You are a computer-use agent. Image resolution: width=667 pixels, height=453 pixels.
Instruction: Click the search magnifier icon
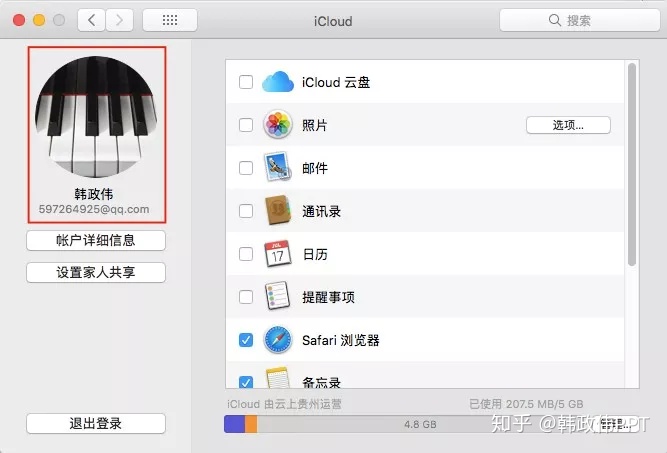click(x=554, y=20)
